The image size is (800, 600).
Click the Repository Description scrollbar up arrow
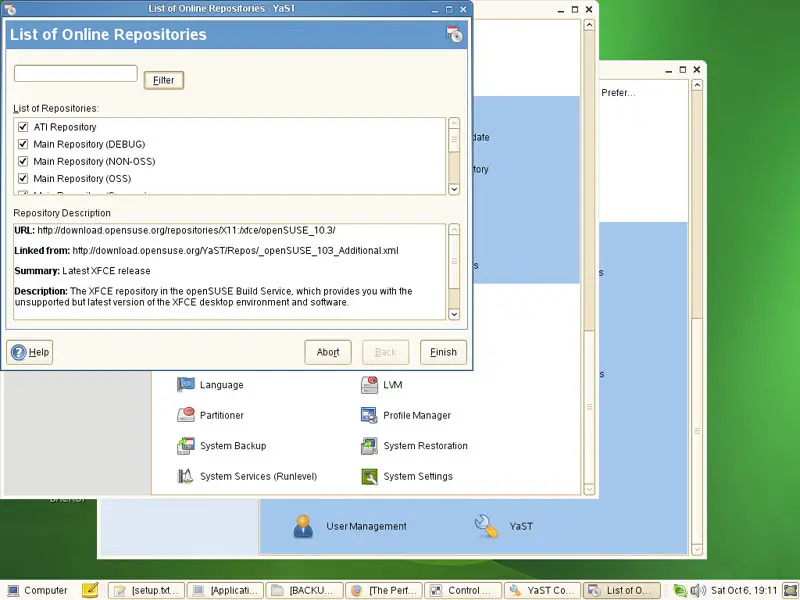(454, 229)
